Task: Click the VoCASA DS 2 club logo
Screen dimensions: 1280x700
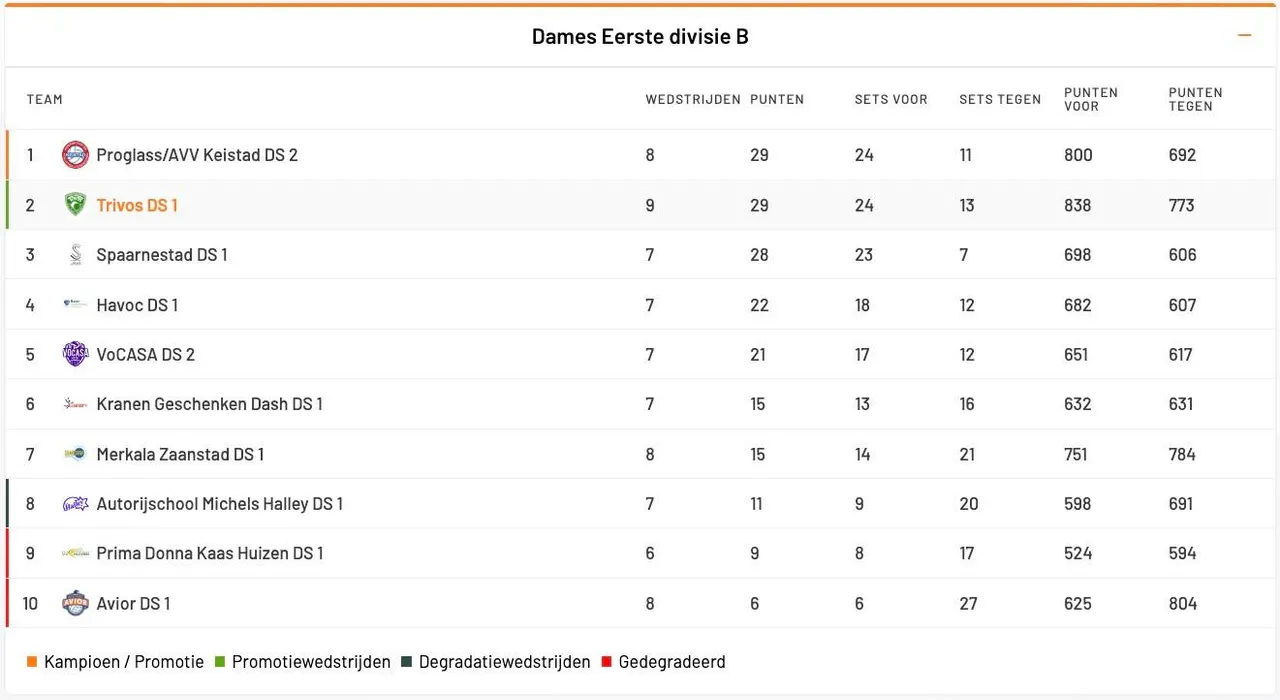Action: 75,354
